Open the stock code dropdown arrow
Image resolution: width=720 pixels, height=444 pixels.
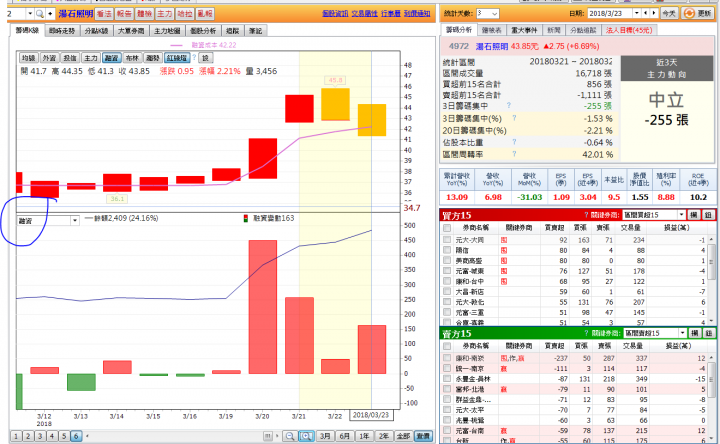(30, 14)
